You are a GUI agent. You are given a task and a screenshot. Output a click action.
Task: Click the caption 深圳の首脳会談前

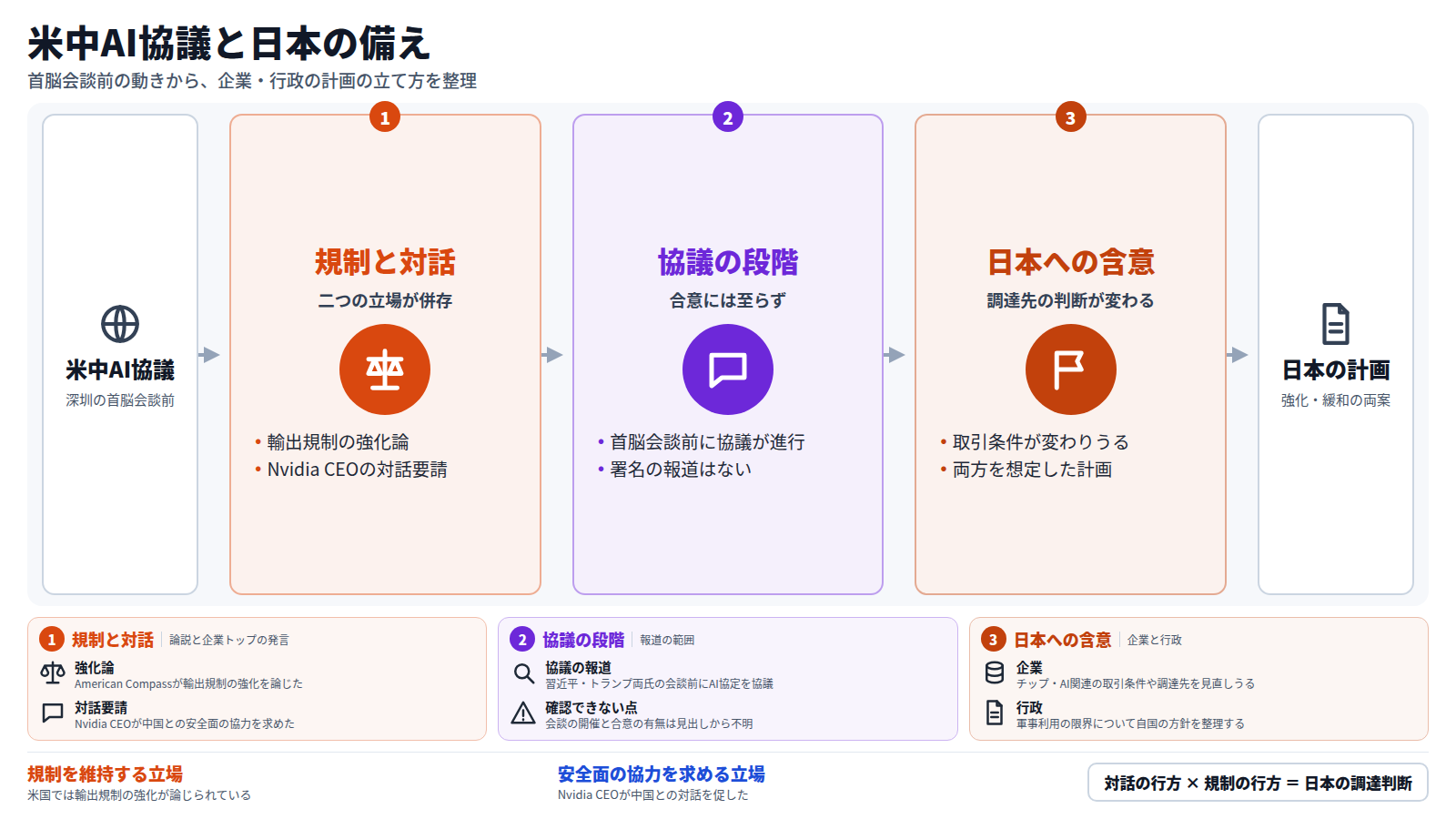(x=120, y=400)
